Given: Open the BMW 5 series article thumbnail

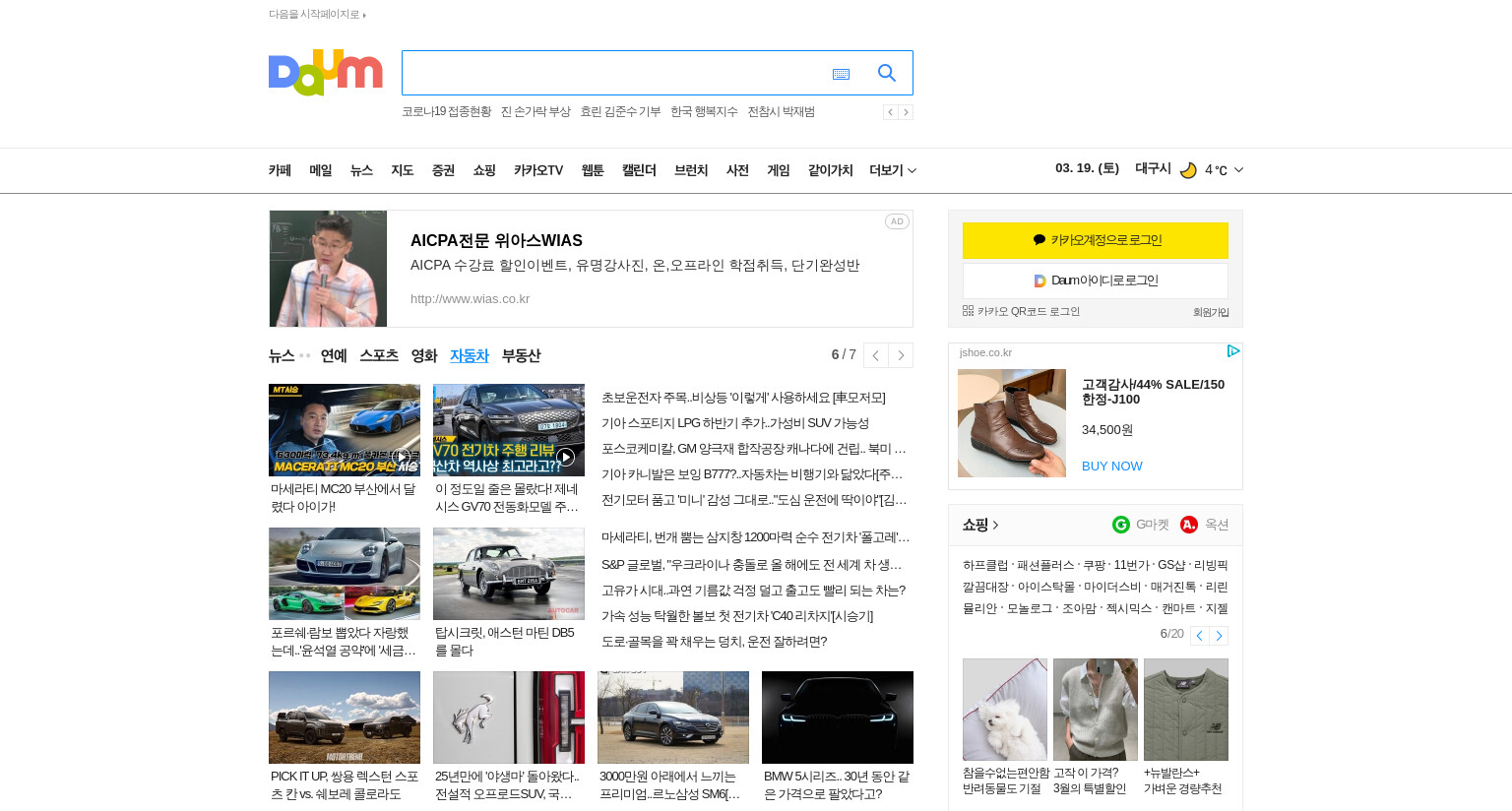Looking at the screenshot, I should pyautogui.click(x=838, y=717).
